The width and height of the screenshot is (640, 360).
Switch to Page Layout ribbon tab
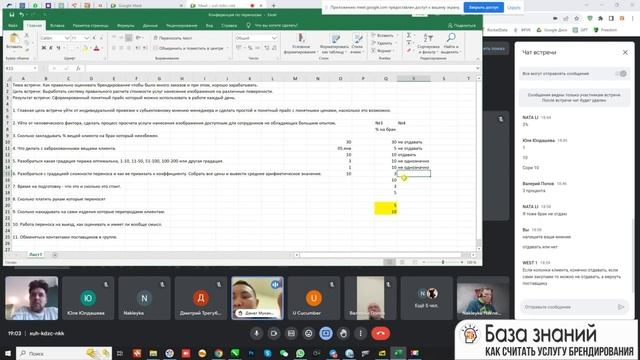click(x=90, y=25)
